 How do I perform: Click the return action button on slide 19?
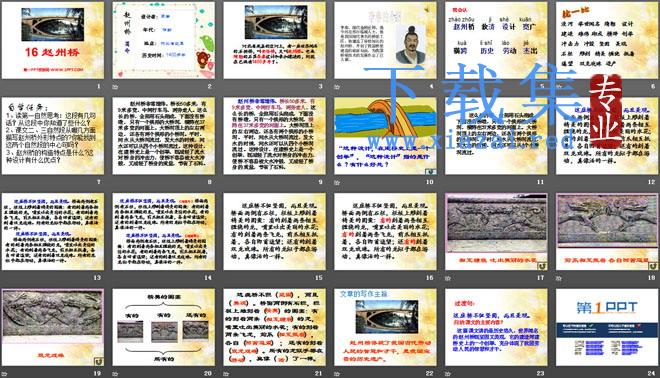pyautogui.click(x=98, y=361)
